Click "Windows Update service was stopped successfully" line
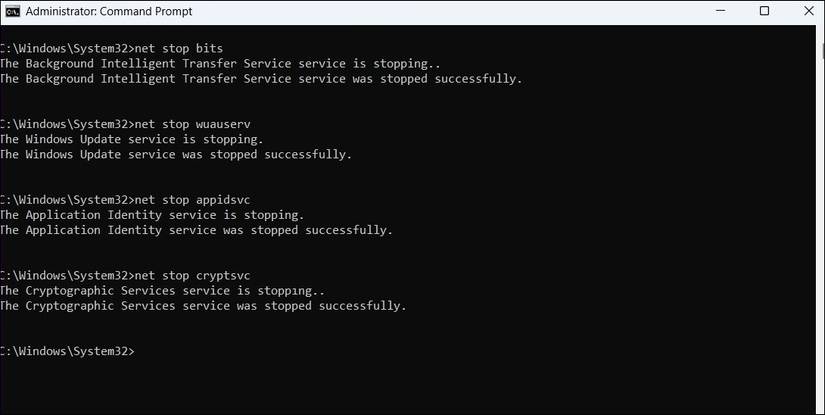This screenshot has height=415, width=825. click(x=175, y=154)
